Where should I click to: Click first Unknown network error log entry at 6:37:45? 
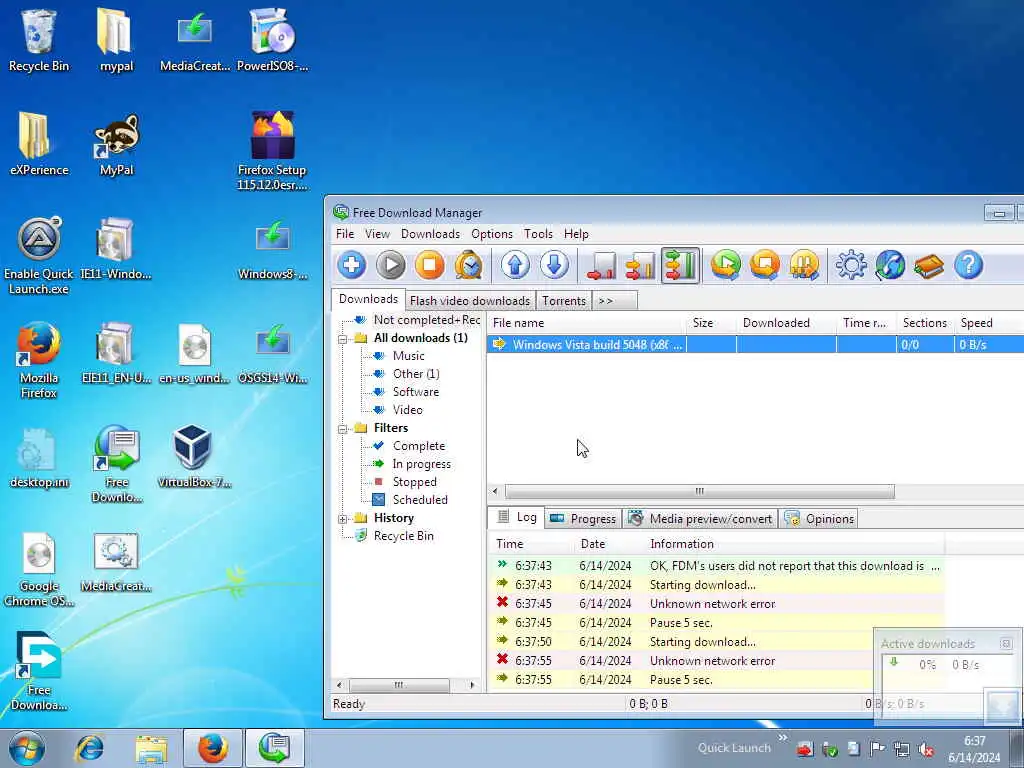(x=716, y=604)
